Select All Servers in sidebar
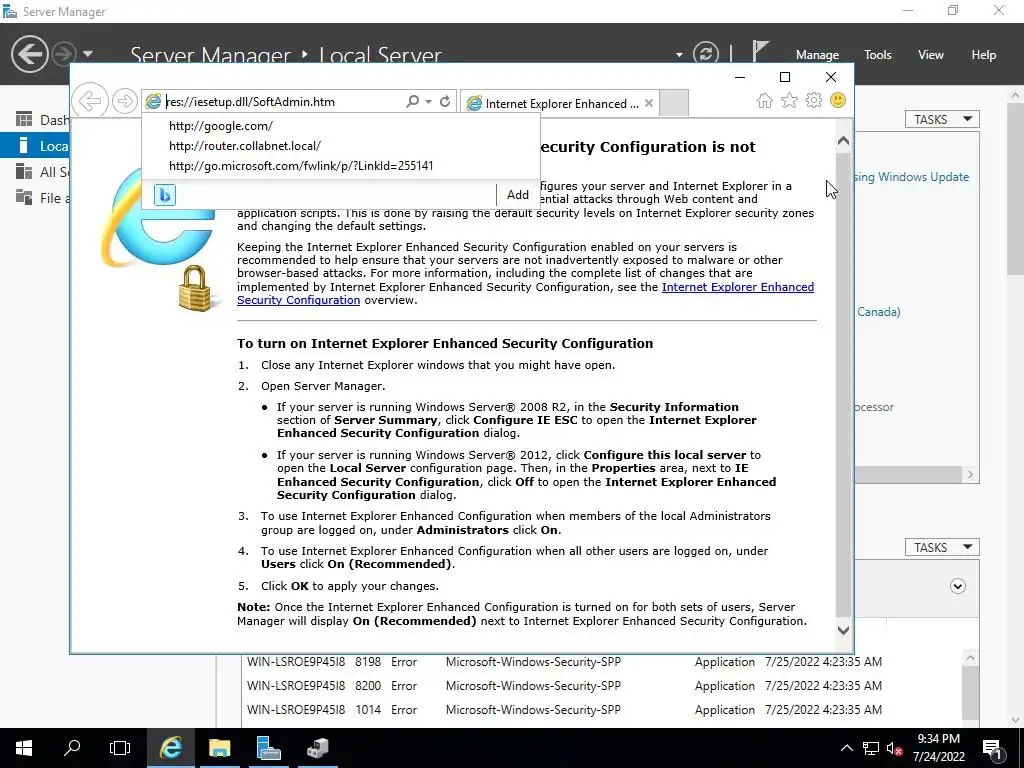 (x=35, y=172)
